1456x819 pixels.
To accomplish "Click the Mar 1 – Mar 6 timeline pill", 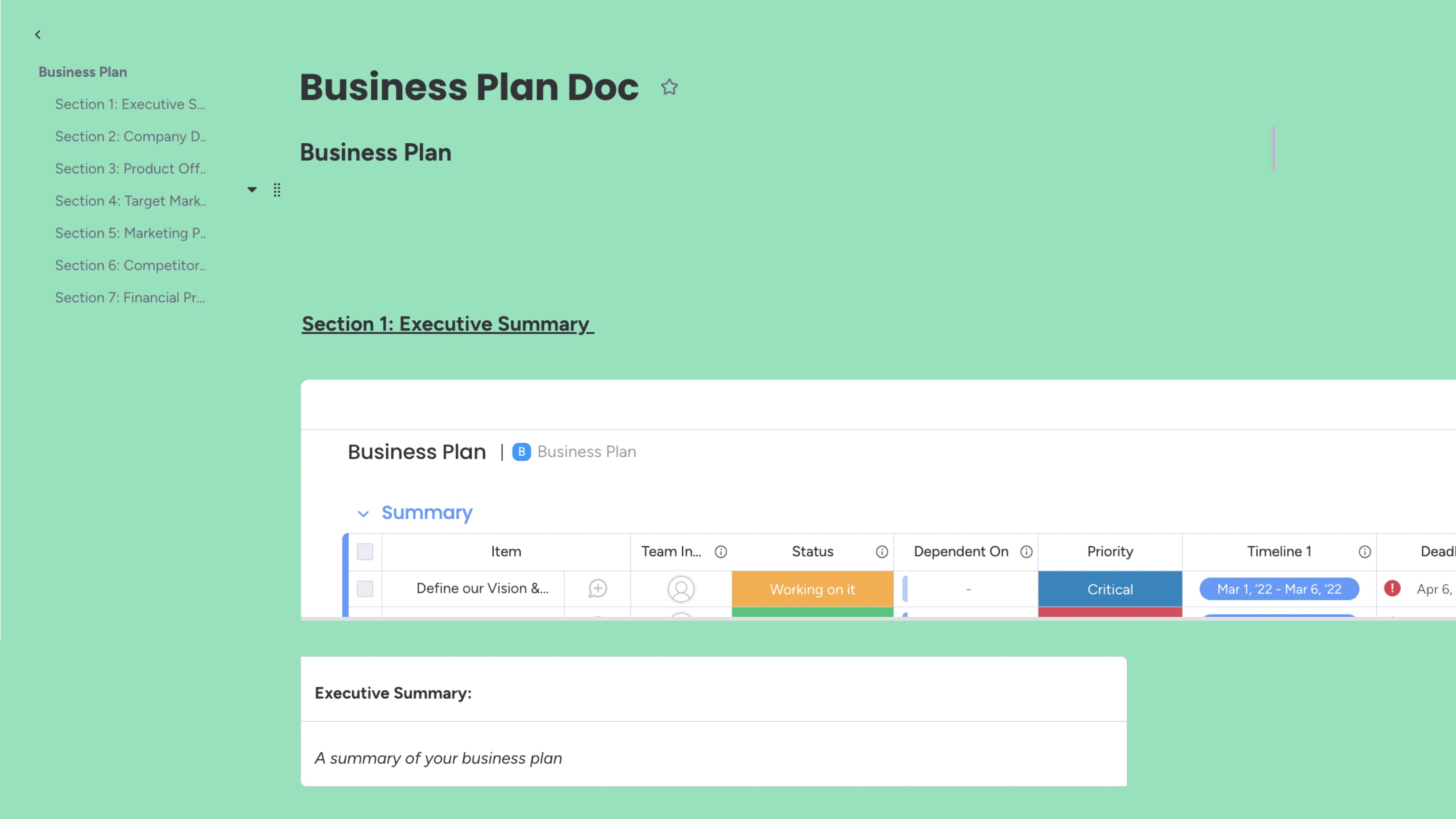I will click(x=1279, y=589).
